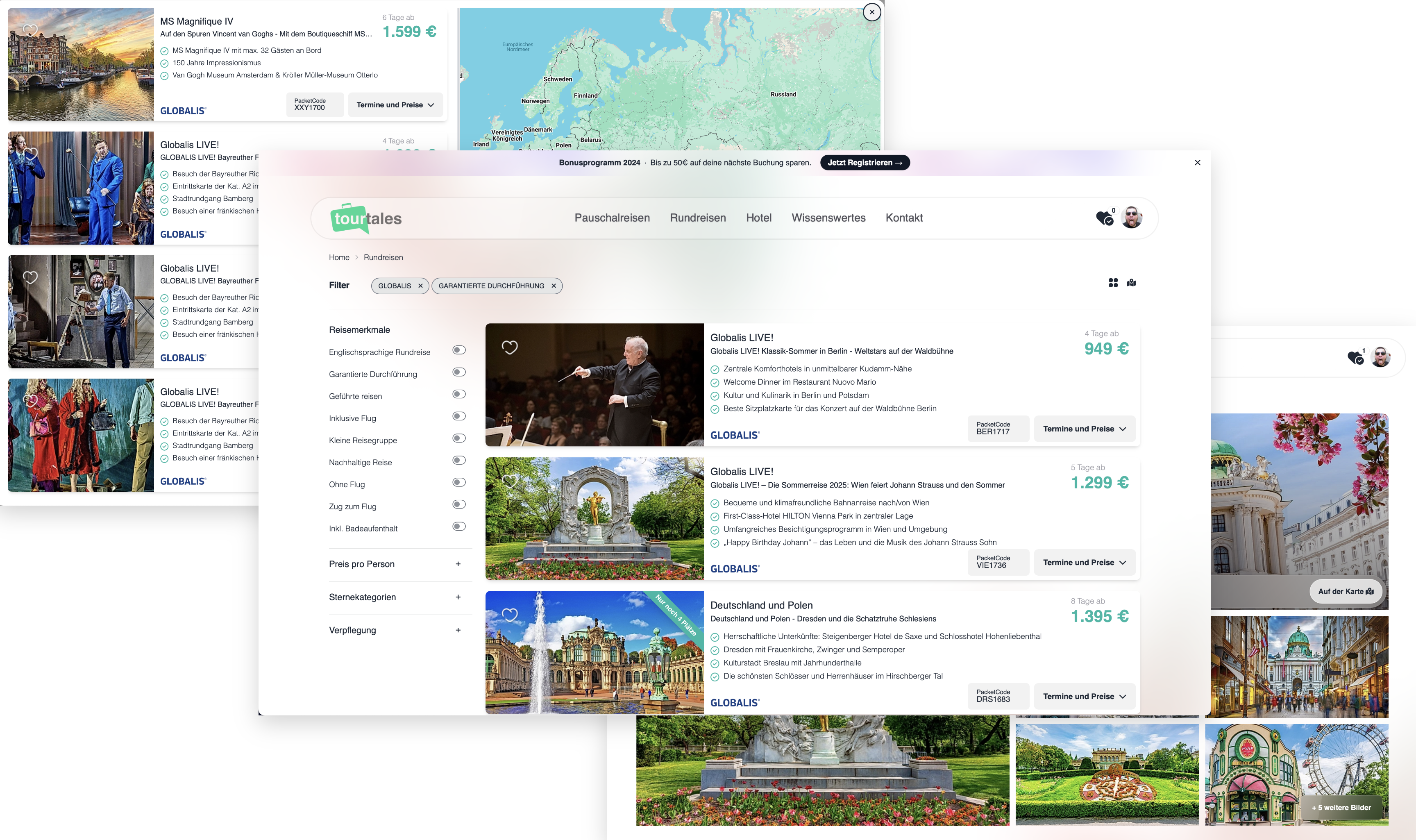Click the tourtales logo
Image resolution: width=1416 pixels, height=840 pixels.
tap(366, 218)
